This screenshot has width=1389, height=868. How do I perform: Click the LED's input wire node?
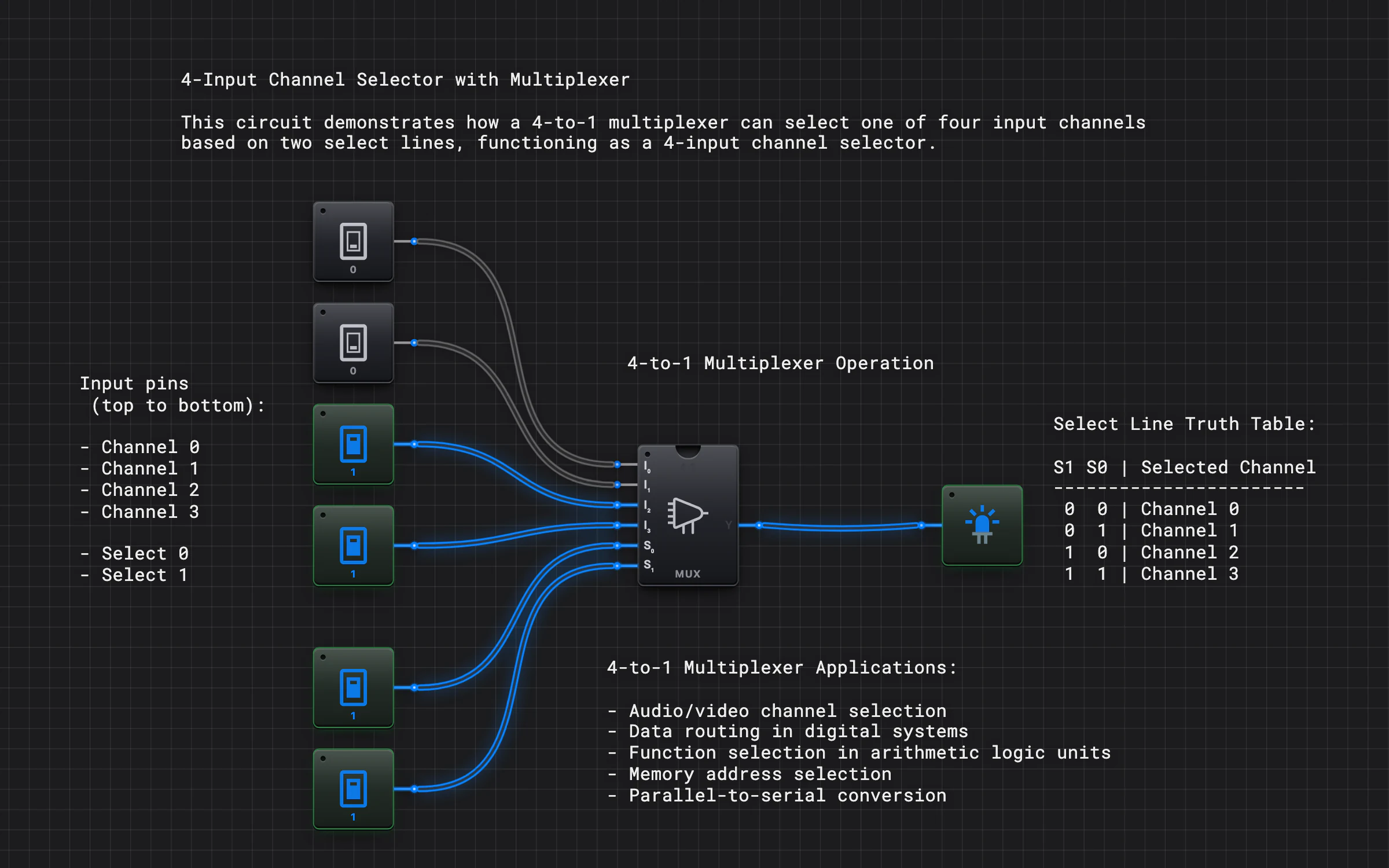pyautogui.click(x=921, y=525)
